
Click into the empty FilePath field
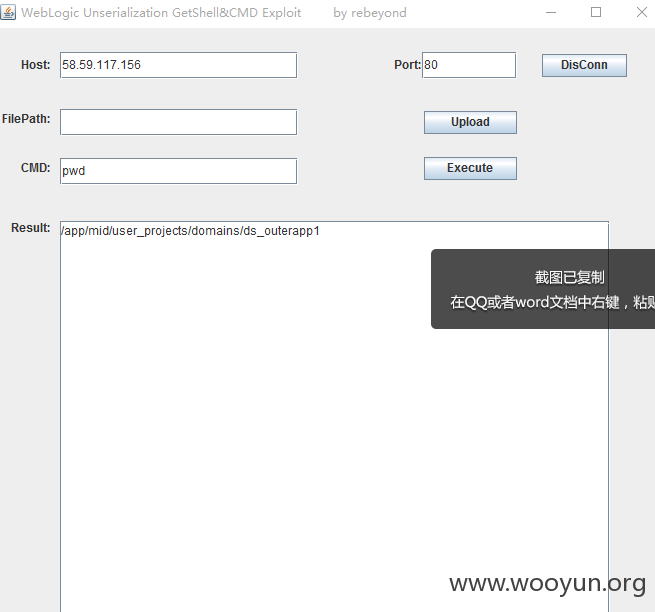point(178,122)
